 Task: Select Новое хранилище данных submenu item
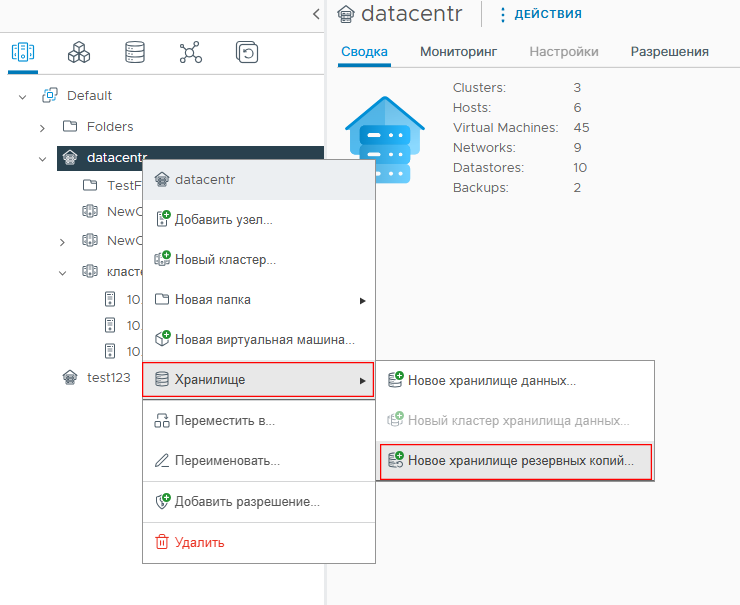pyautogui.click(x=515, y=380)
